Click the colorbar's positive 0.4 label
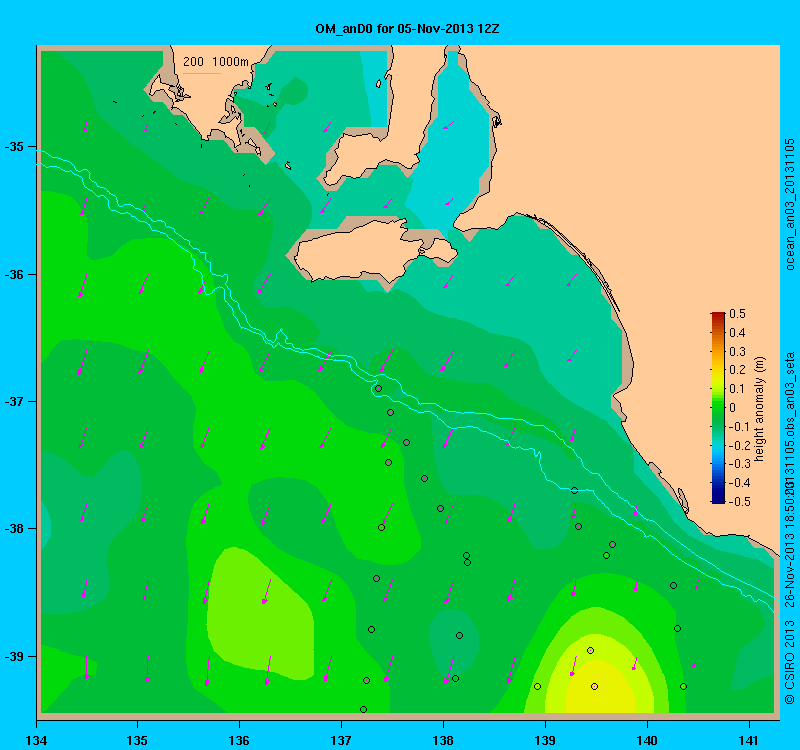The image size is (800, 750). point(737,333)
